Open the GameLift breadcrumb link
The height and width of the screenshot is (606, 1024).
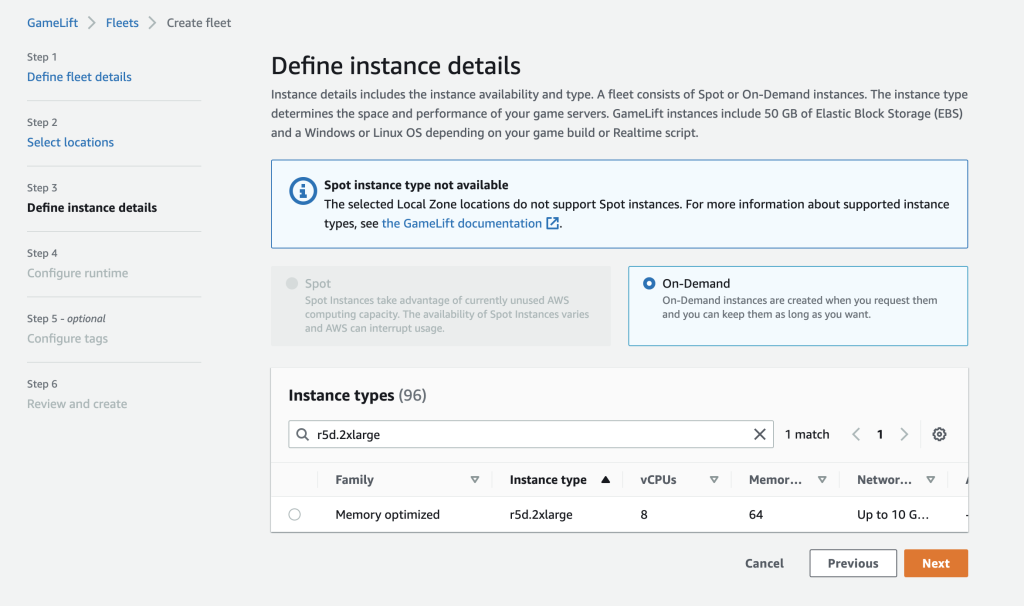(x=52, y=22)
